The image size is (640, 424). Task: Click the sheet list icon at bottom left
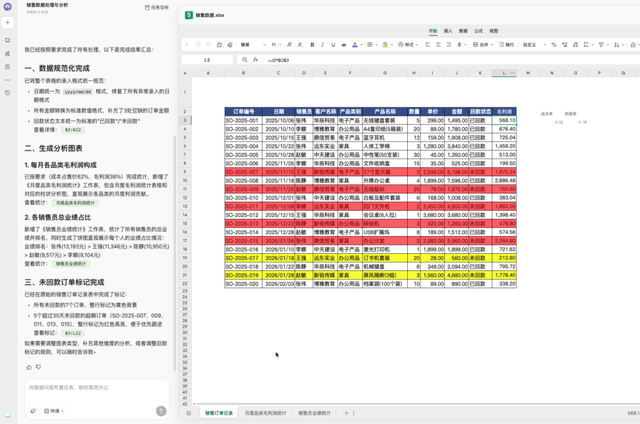[x=189, y=413]
